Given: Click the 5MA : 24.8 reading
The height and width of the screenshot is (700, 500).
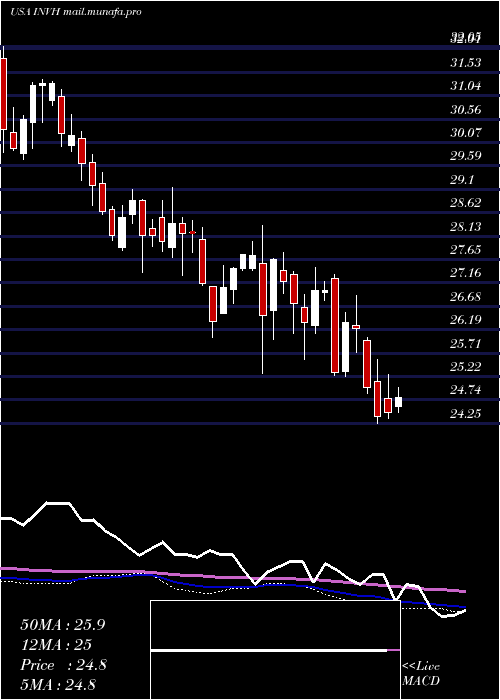Looking at the screenshot, I should [x=58, y=685].
